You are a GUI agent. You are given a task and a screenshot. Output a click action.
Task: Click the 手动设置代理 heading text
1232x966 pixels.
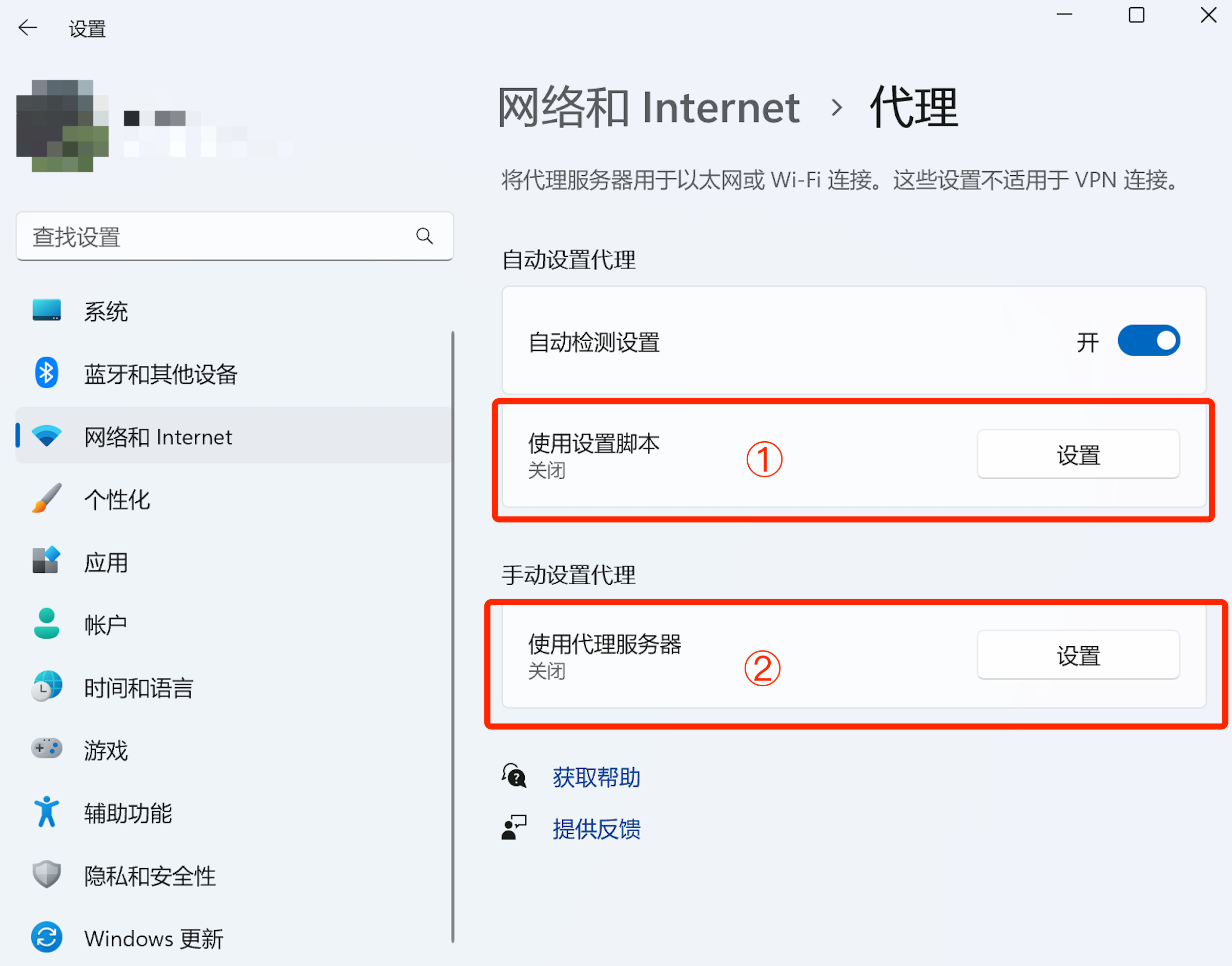coord(568,574)
